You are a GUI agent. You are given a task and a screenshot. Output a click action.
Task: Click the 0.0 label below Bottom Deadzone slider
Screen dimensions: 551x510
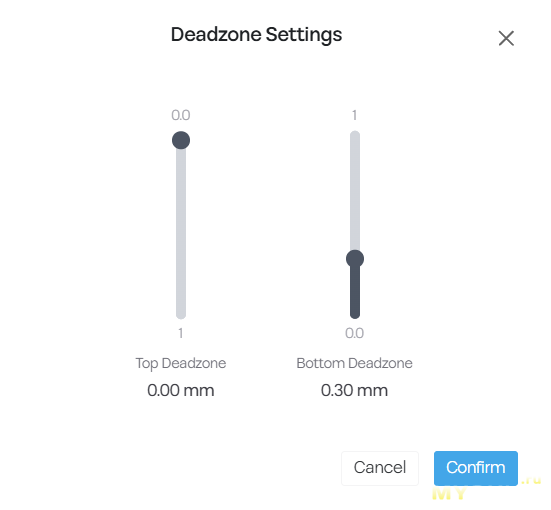[354, 333]
